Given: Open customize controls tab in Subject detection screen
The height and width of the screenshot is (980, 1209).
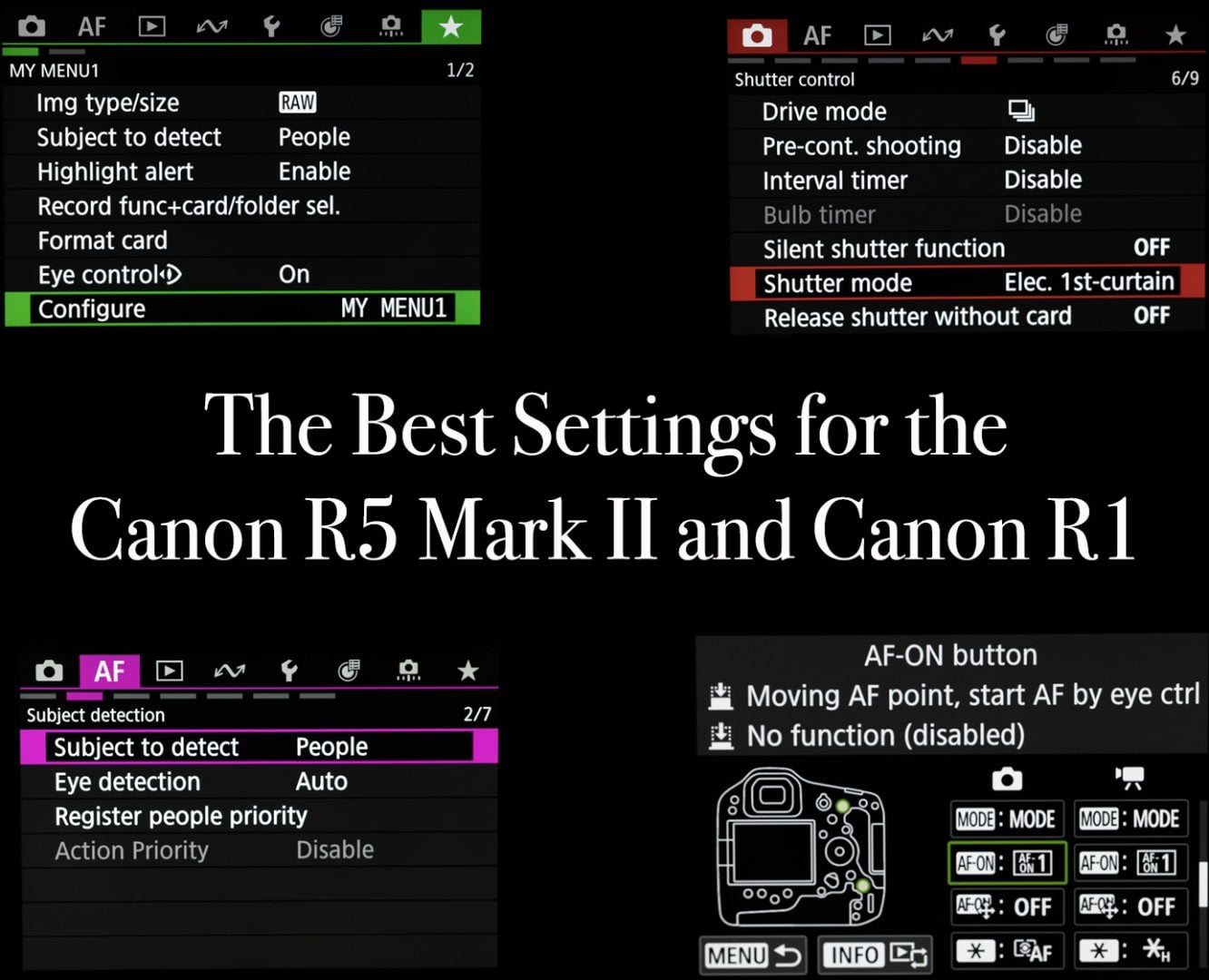Looking at the screenshot, I should tap(408, 671).
